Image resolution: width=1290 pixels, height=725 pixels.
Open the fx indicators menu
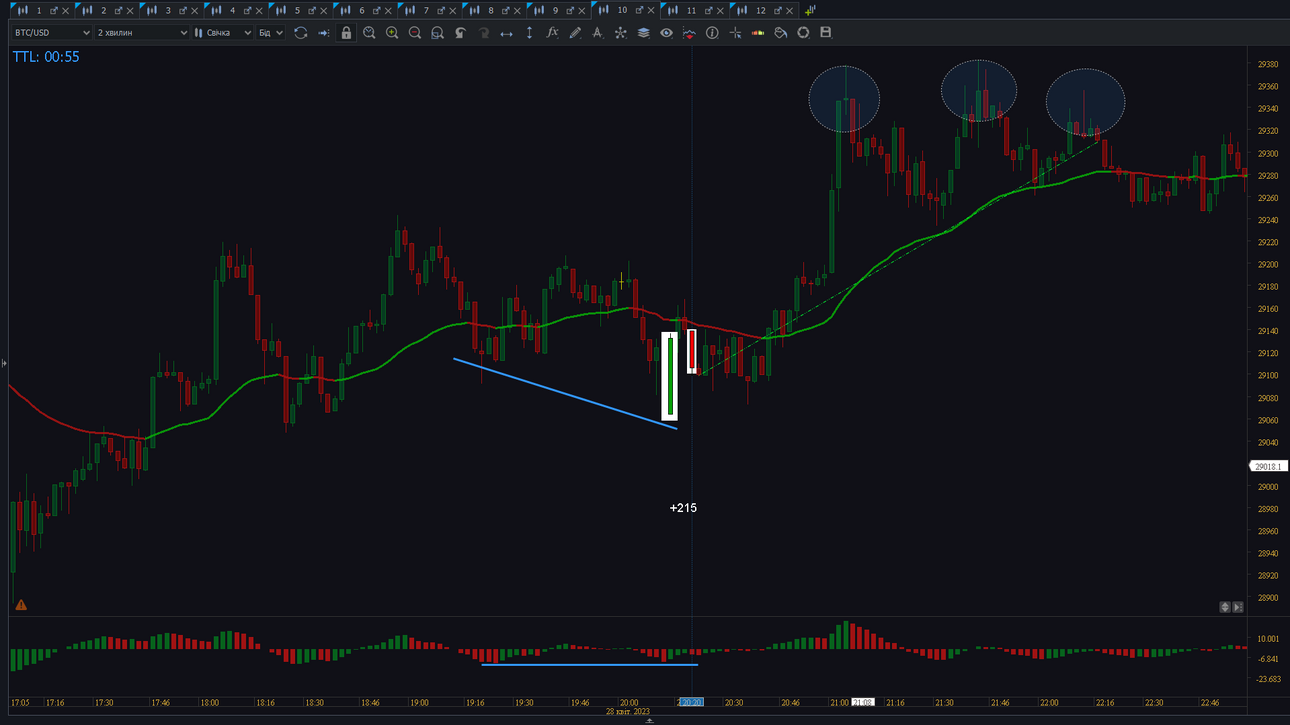[x=552, y=33]
